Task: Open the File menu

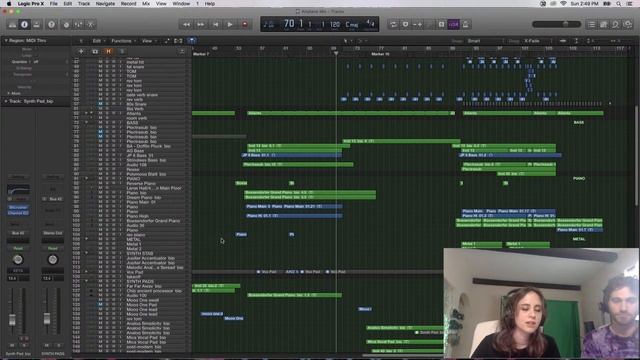Action: [x=53, y=4]
